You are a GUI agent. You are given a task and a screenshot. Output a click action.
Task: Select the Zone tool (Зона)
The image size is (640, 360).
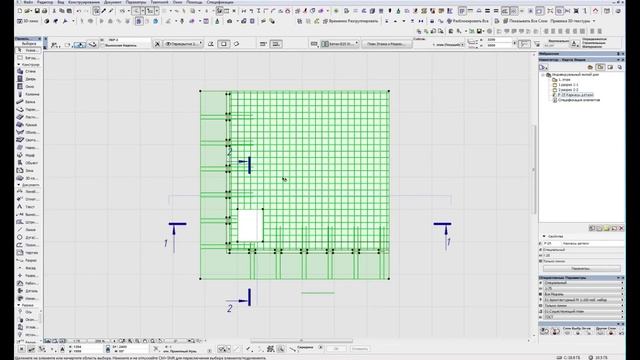tap(28, 170)
